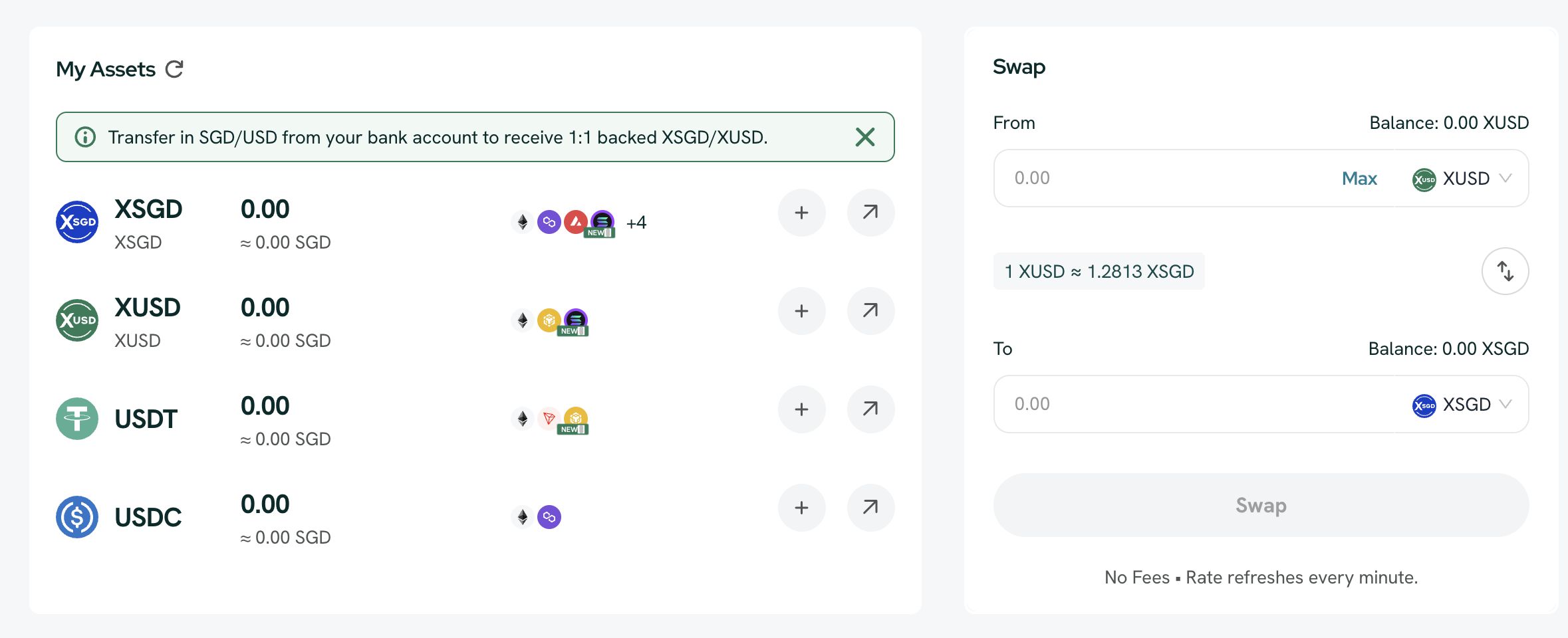The width and height of the screenshot is (1568, 638).
Task: Dismiss the transfer info banner
Action: 864,137
